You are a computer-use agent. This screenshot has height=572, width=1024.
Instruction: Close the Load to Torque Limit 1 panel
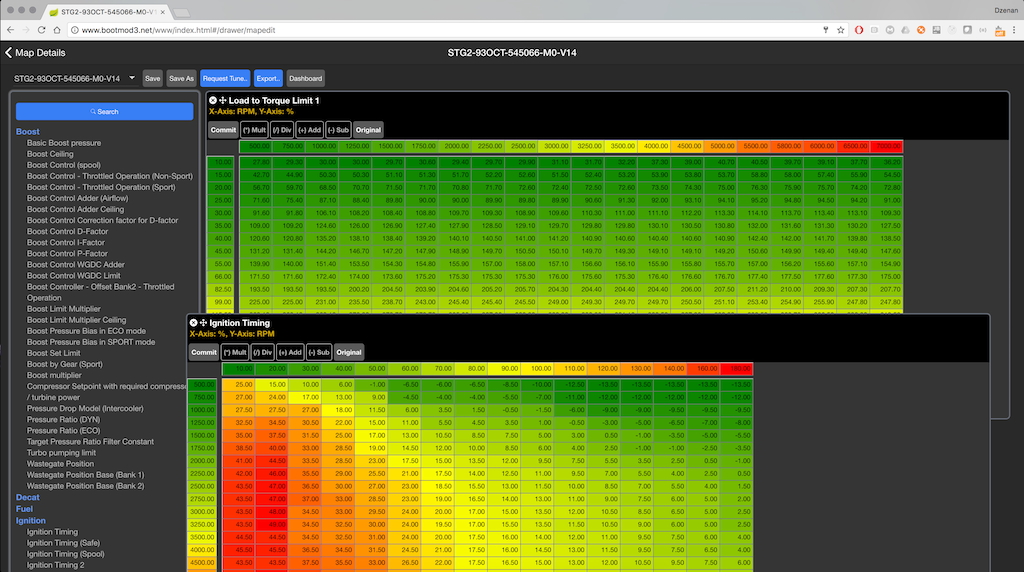pos(213,101)
